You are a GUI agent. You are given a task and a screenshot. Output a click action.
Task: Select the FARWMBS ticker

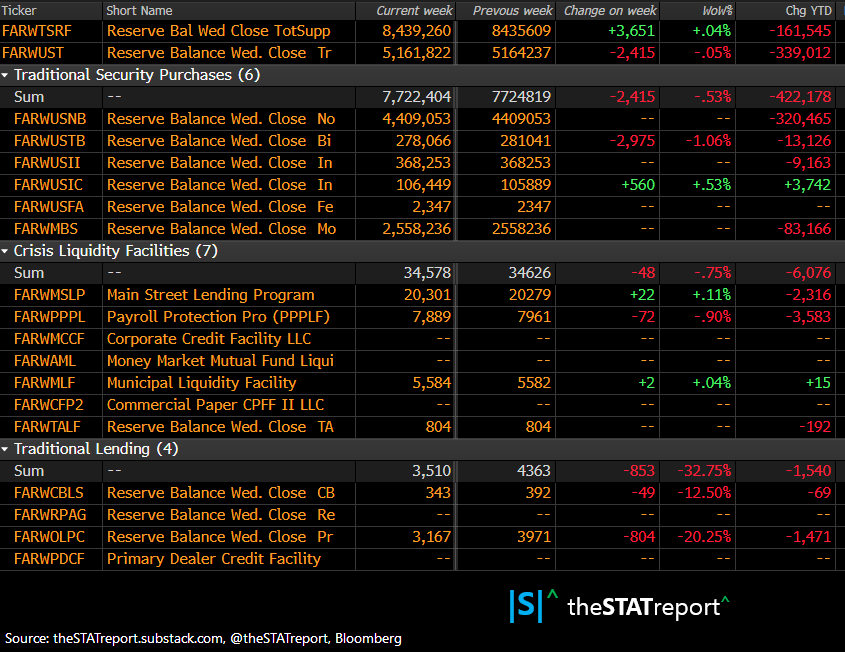(x=46, y=229)
